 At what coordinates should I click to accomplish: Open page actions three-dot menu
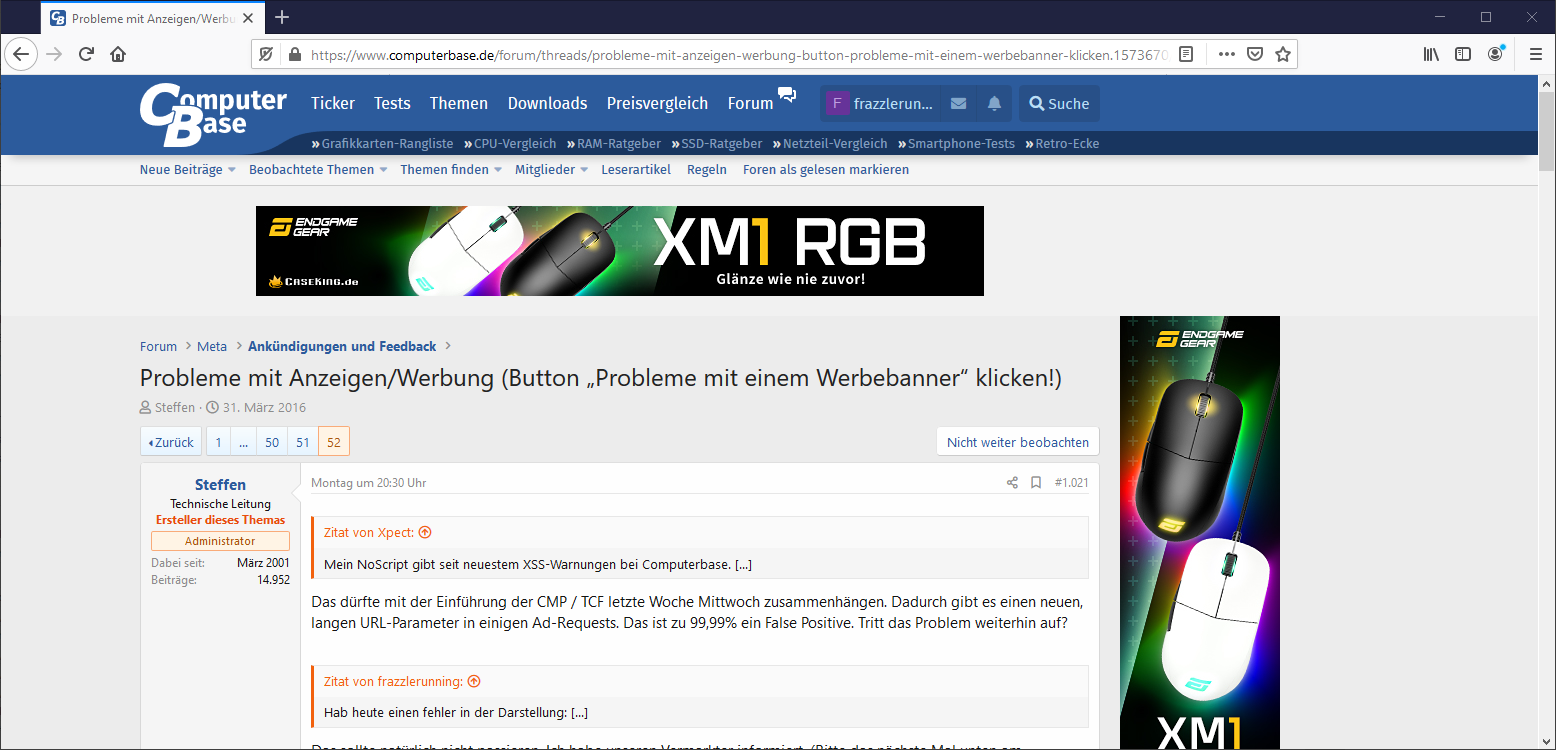click(x=1227, y=54)
